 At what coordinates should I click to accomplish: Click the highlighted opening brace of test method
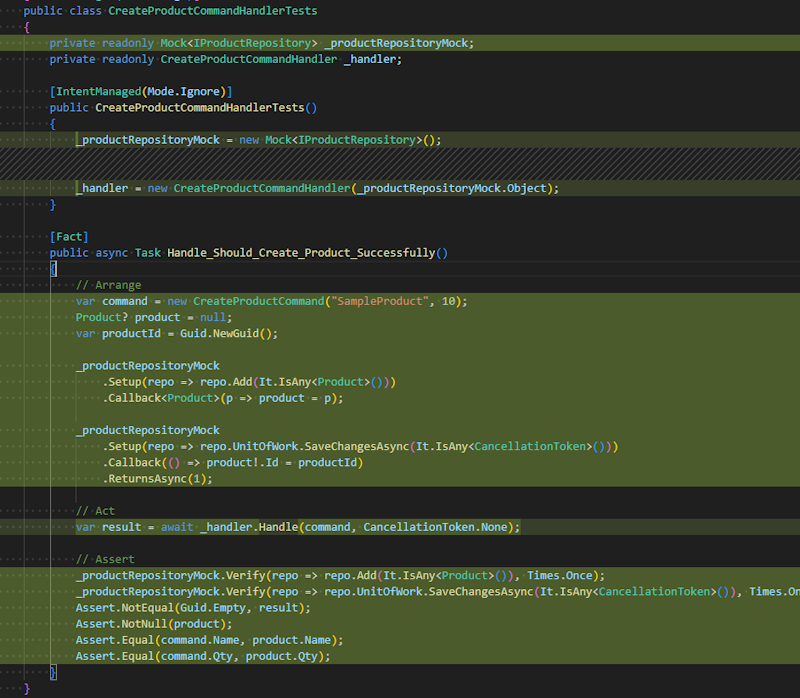click(x=53, y=269)
